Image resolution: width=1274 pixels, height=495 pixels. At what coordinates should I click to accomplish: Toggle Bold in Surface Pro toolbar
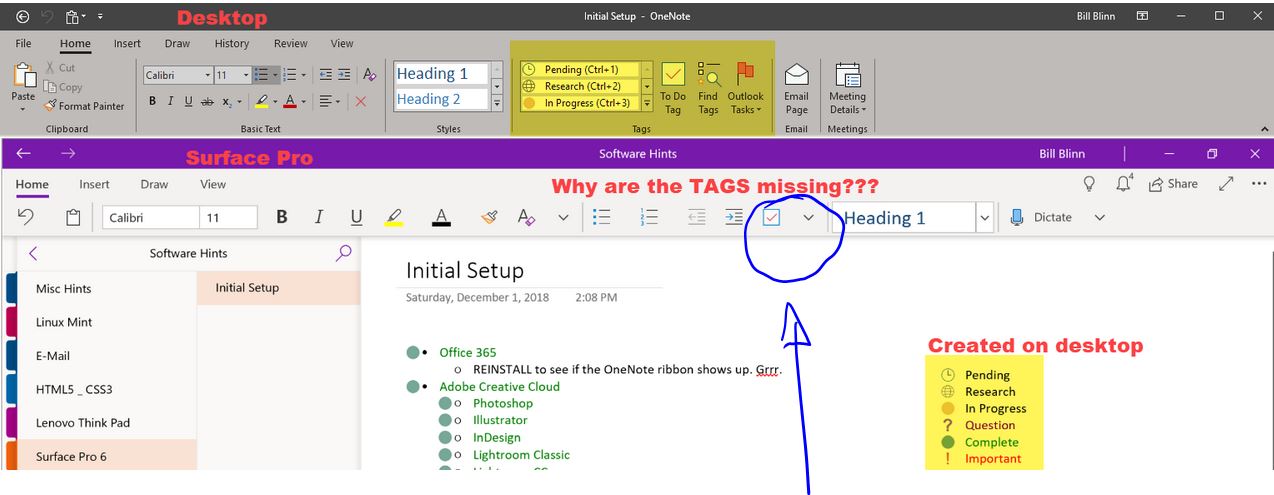pos(282,217)
